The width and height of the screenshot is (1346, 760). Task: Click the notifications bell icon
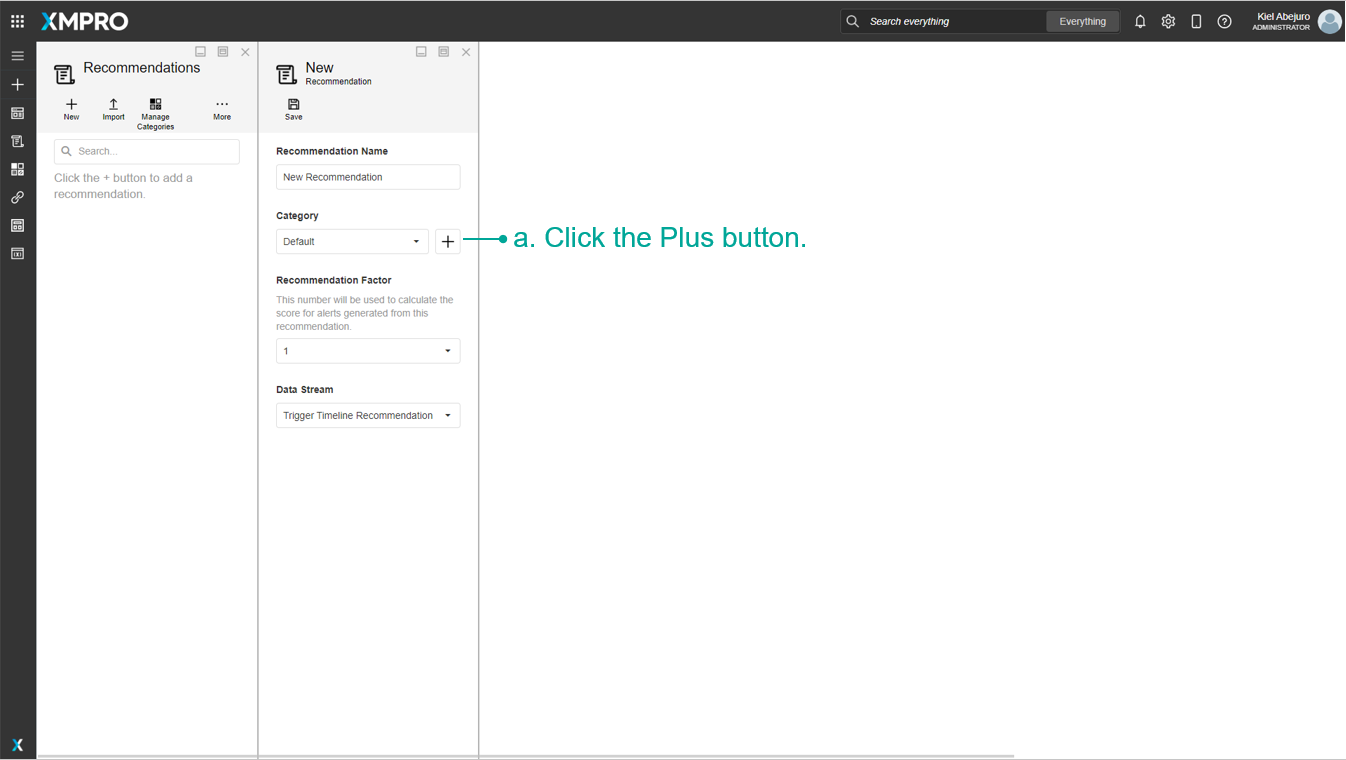click(x=1140, y=21)
